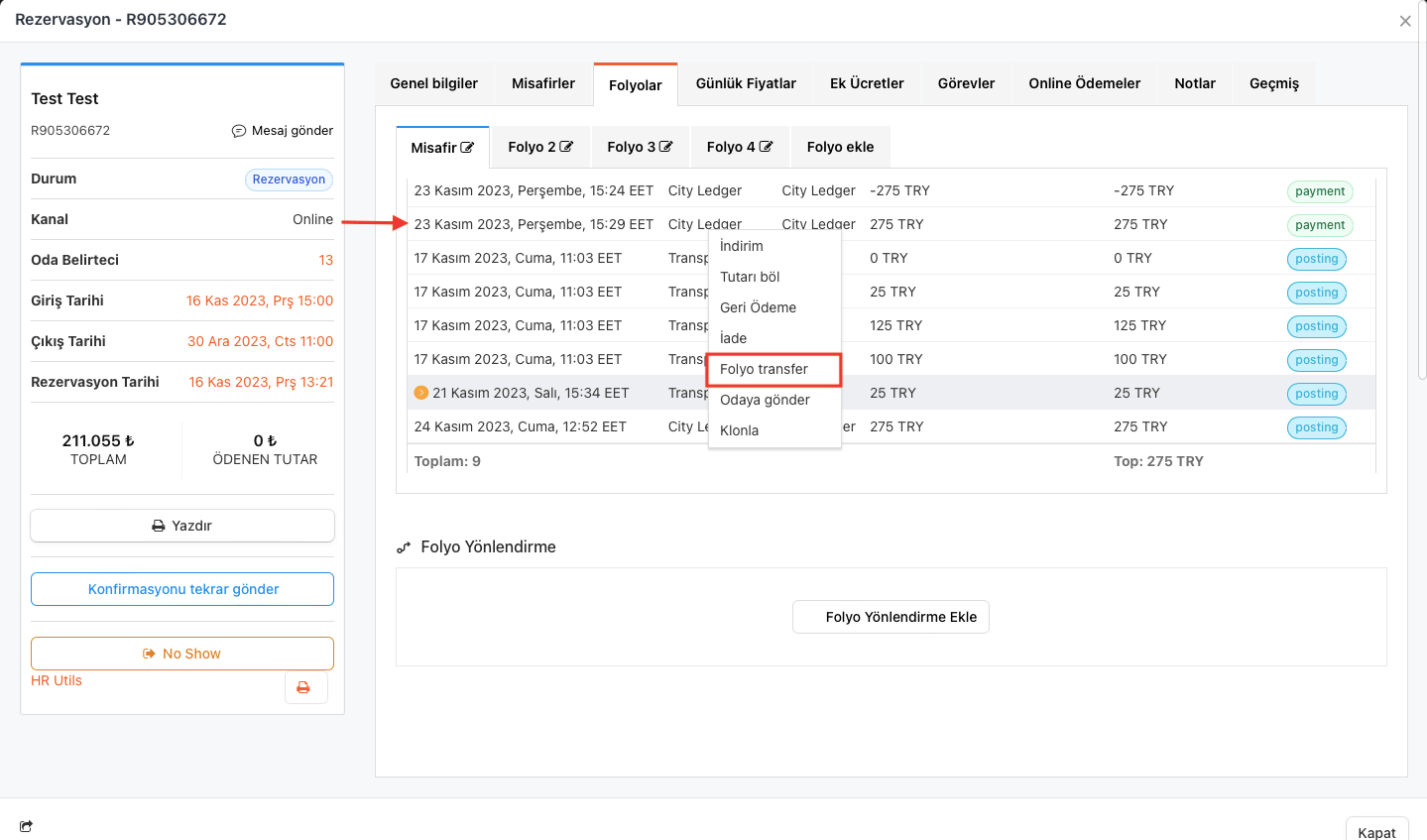Open the Folyo ekle tab
Image resolution: width=1427 pixels, height=840 pixels.
(840, 147)
